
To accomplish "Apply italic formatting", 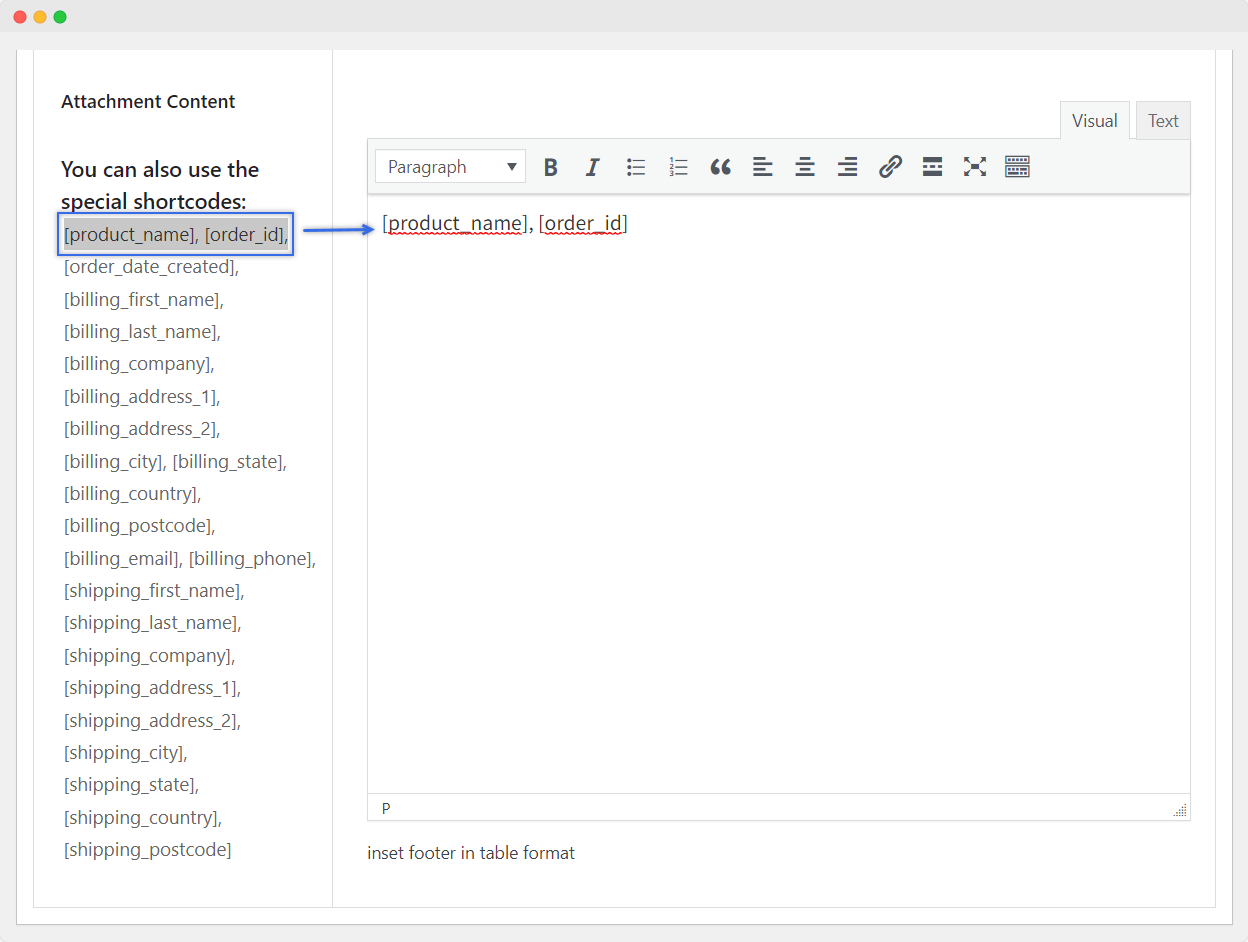I will coord(592,167).
